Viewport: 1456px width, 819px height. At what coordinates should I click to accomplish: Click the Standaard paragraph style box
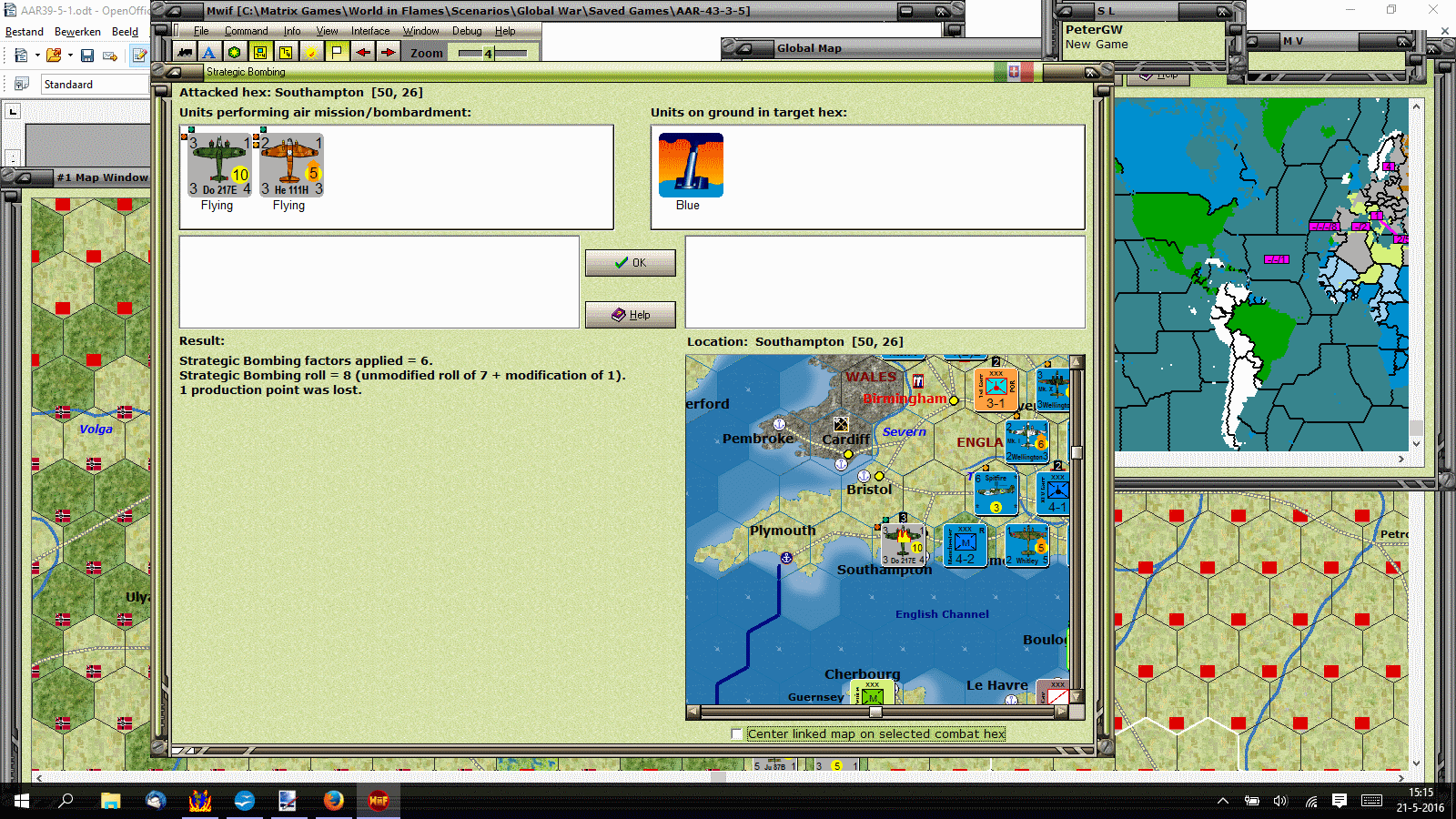pos(96,84)
